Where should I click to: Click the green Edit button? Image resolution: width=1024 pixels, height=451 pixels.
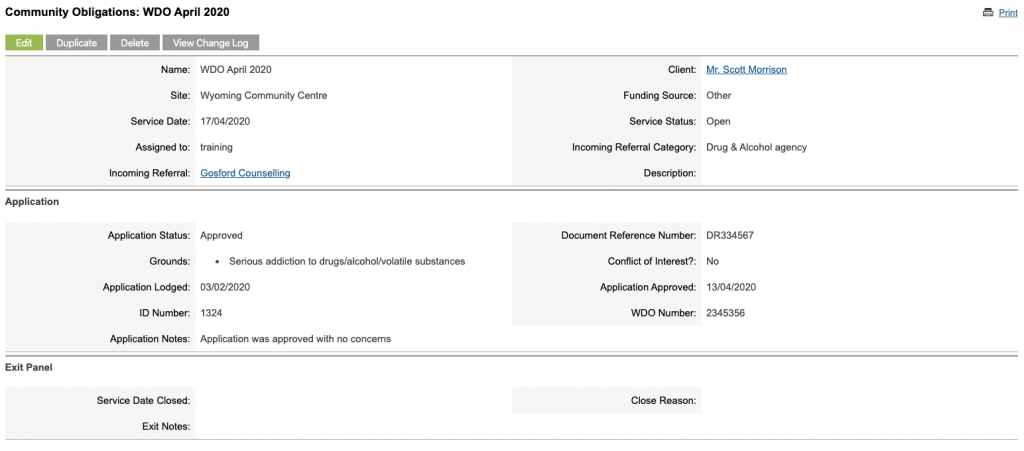pyautogui.click(x=24, y=43)
